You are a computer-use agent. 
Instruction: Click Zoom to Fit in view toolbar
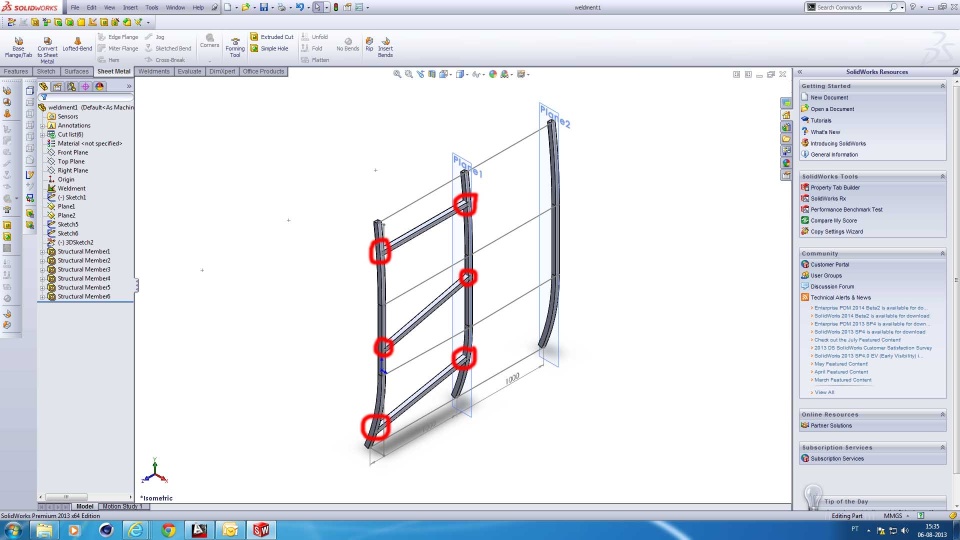click(397, 74)
